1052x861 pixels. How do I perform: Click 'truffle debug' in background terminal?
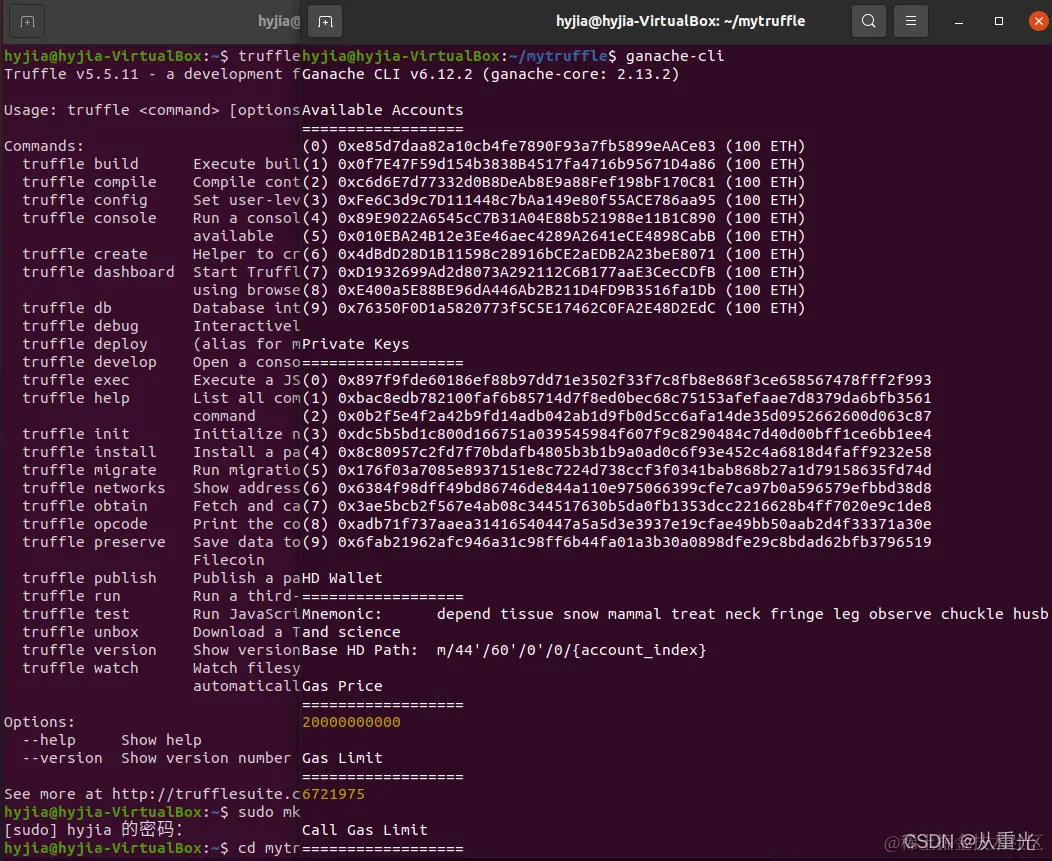pos(81,326)
